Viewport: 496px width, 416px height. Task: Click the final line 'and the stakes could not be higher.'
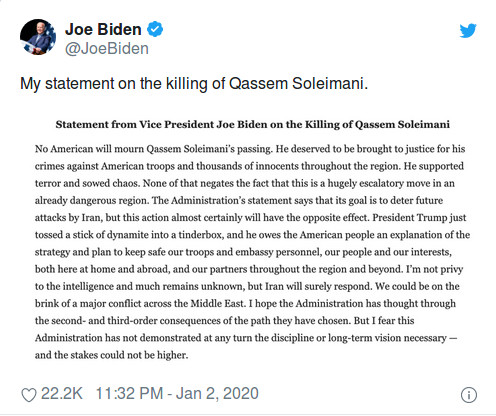[x=111, y=355]
